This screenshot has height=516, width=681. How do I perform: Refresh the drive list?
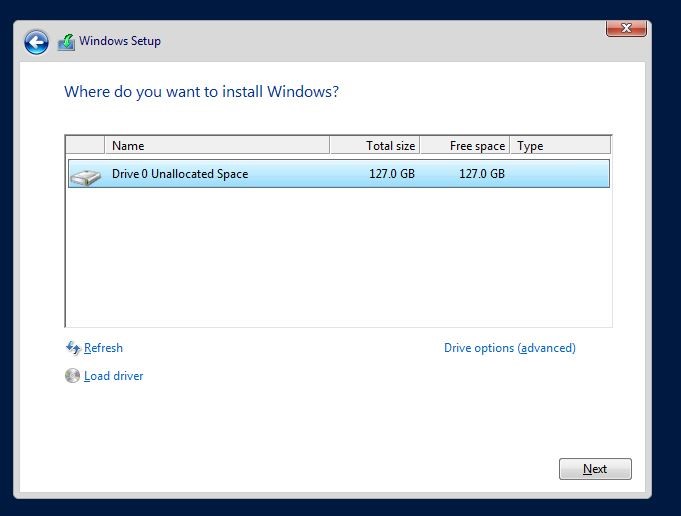click(x=103, y=348)
